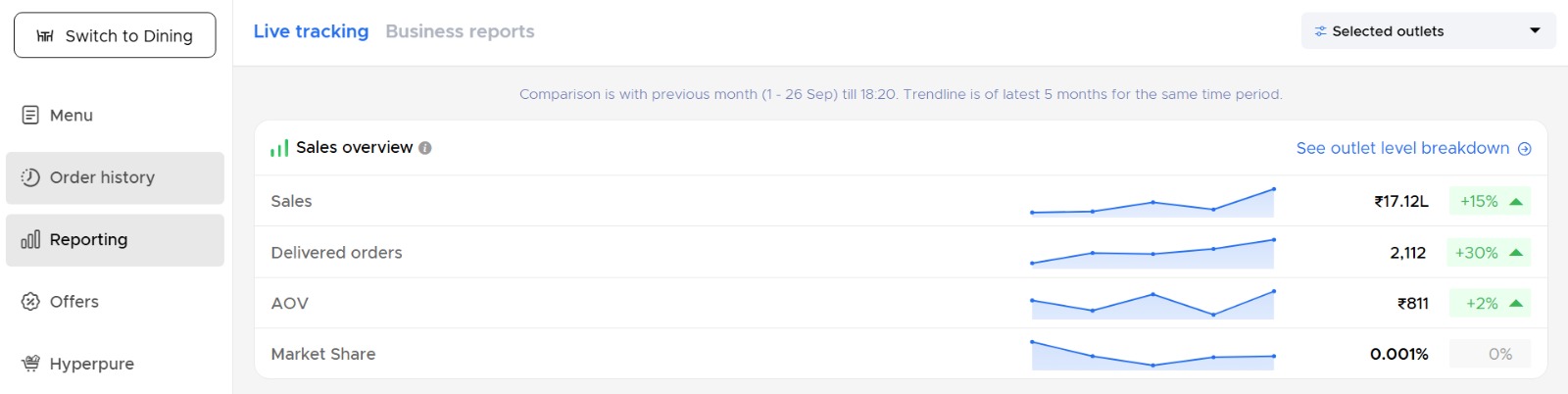
Task: Click the filter icon in outlets selector
Action: point(1320,31)
